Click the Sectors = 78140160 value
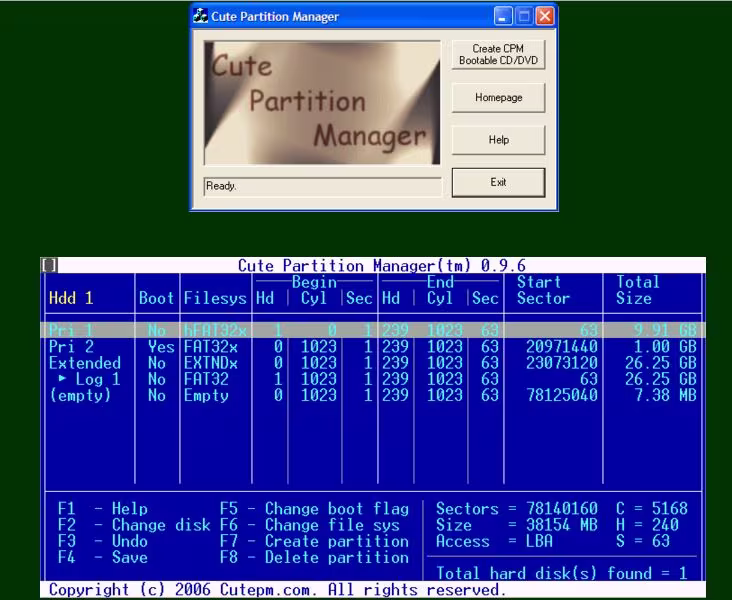732x600 pixels. pyautogui.click(x=516, y=508)
